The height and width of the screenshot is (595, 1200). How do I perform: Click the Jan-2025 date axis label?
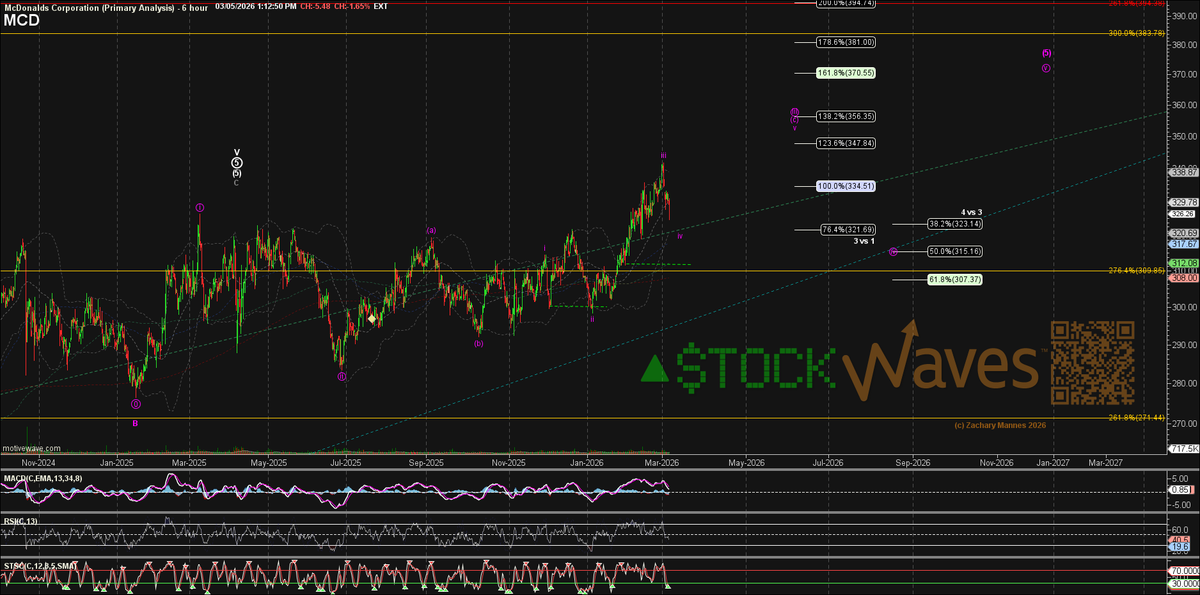coord(117,463)
